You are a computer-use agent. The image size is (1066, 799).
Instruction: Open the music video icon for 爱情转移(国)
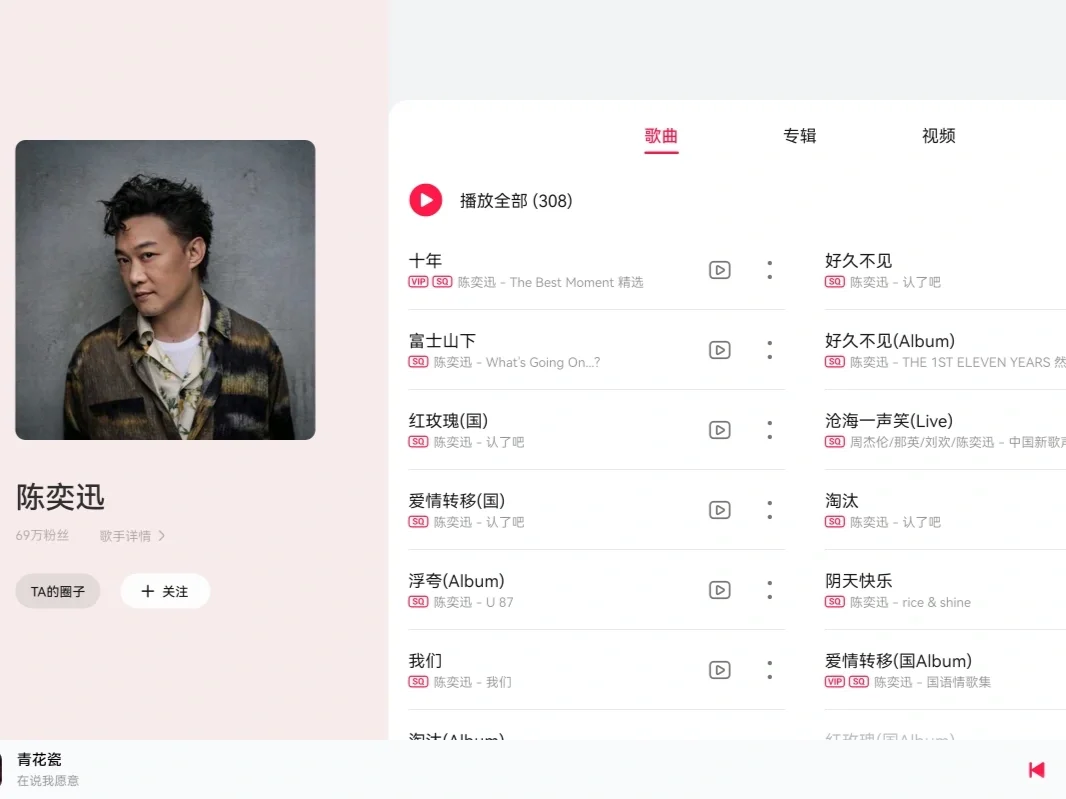click(x=719, y=510)
